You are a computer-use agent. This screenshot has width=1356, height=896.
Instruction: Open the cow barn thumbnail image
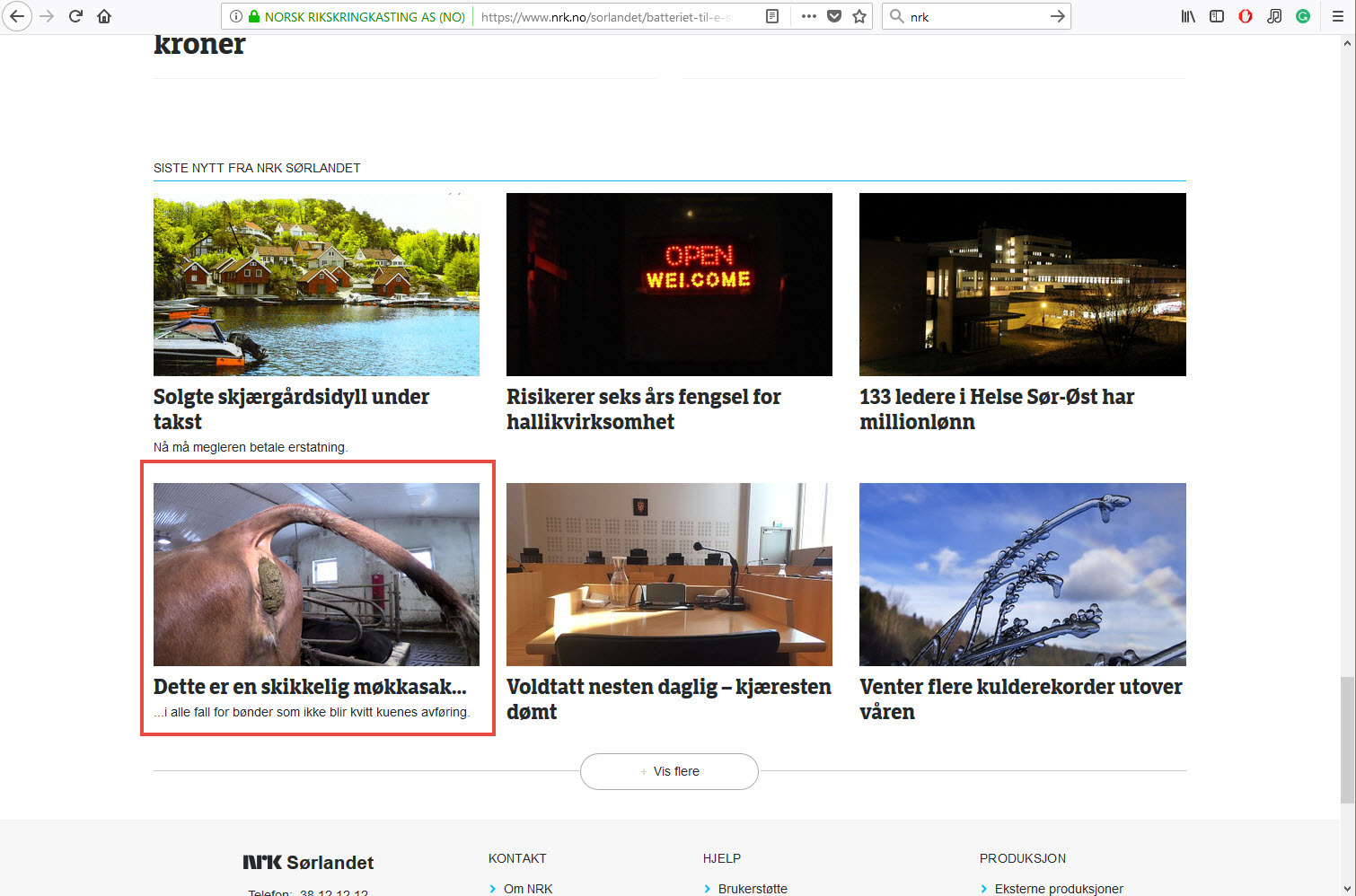coord(316,574)
